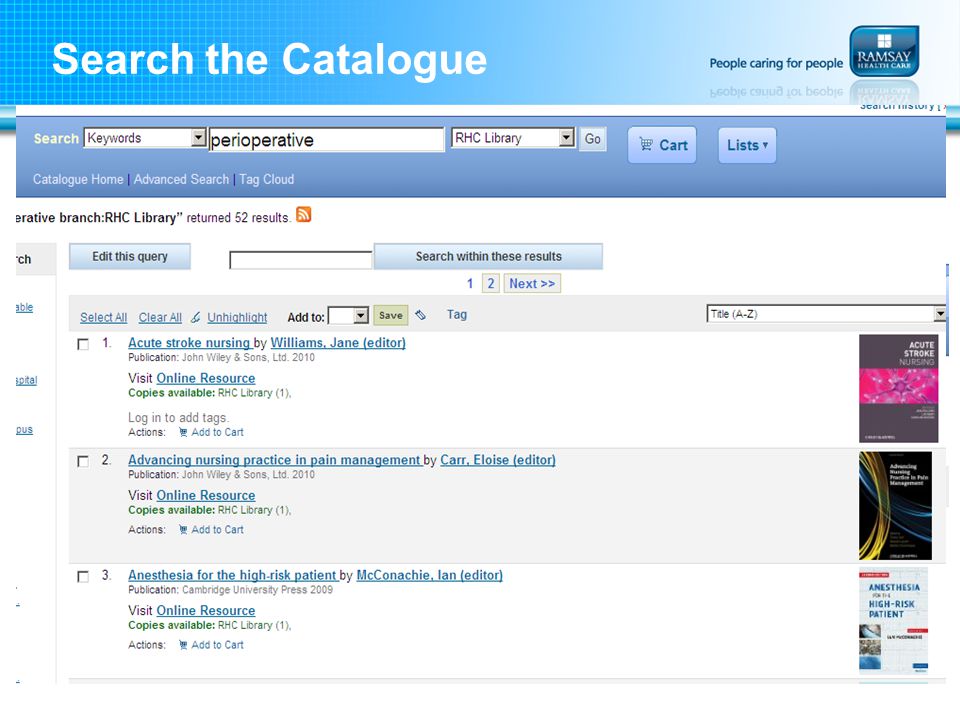Click the Unhighlight link
Image resolution: width=960 pixels, height=720 pixels.
click(237, 317)
